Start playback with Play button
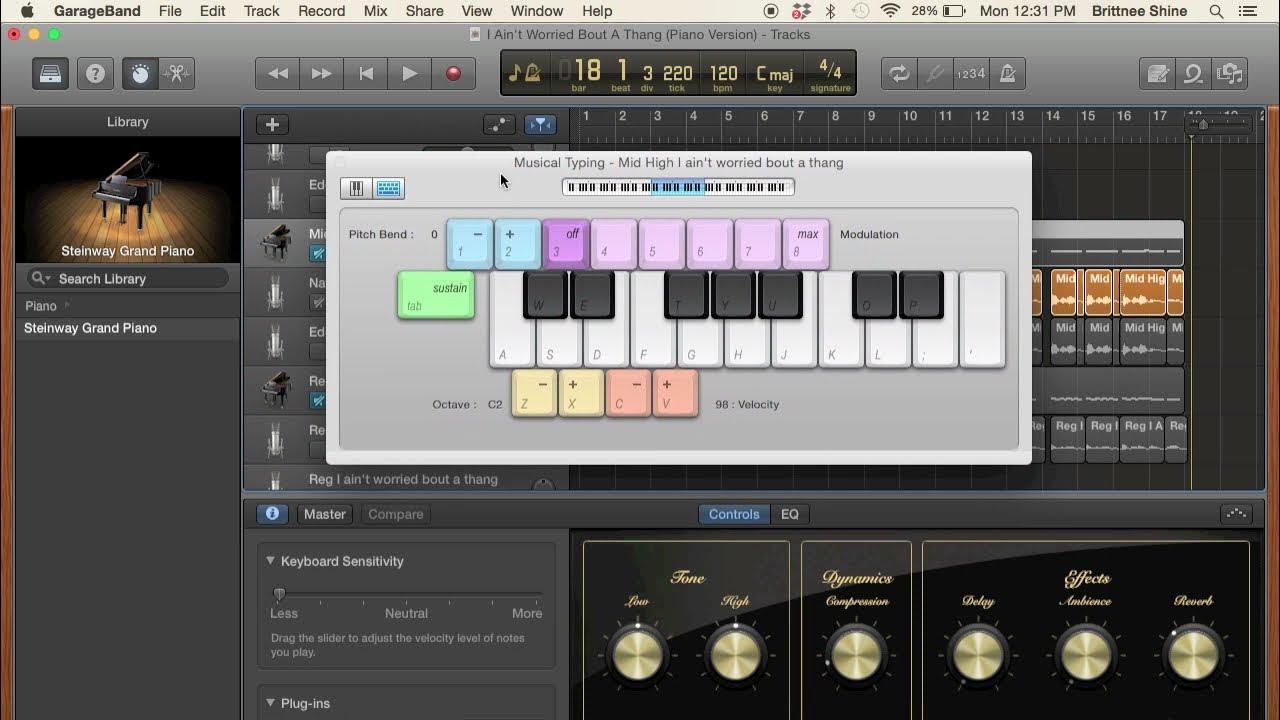The image size is (1280, 720). tap(410, 74)
